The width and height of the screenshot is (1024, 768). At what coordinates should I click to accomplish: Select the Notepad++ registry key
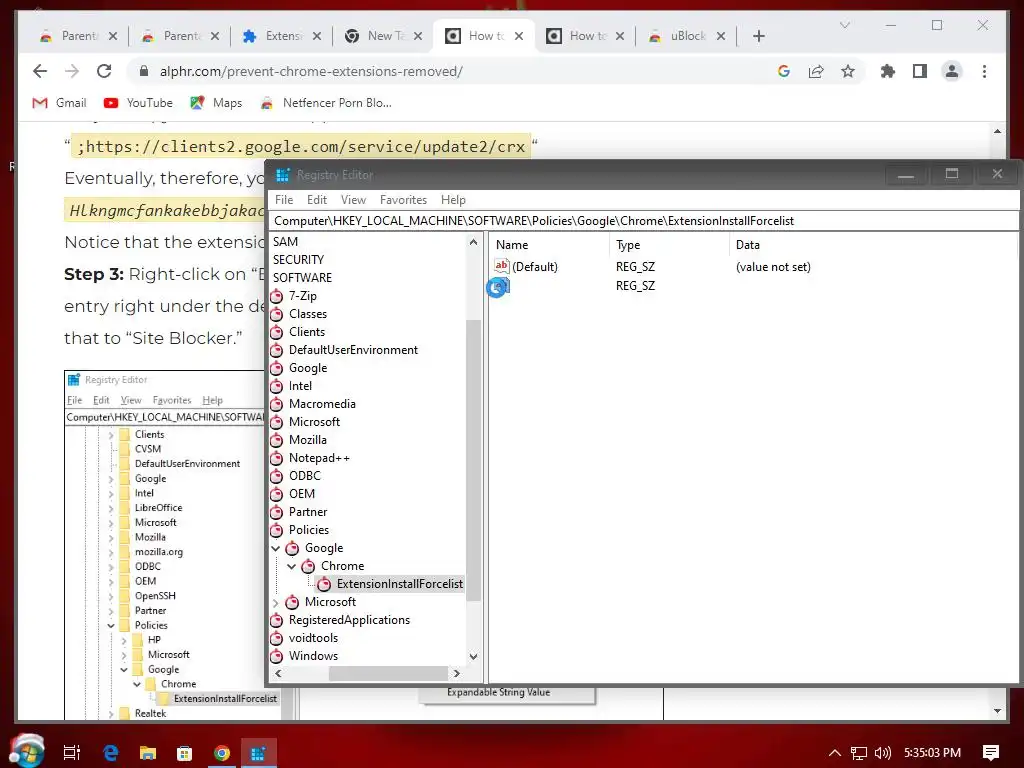coord(319,458)
